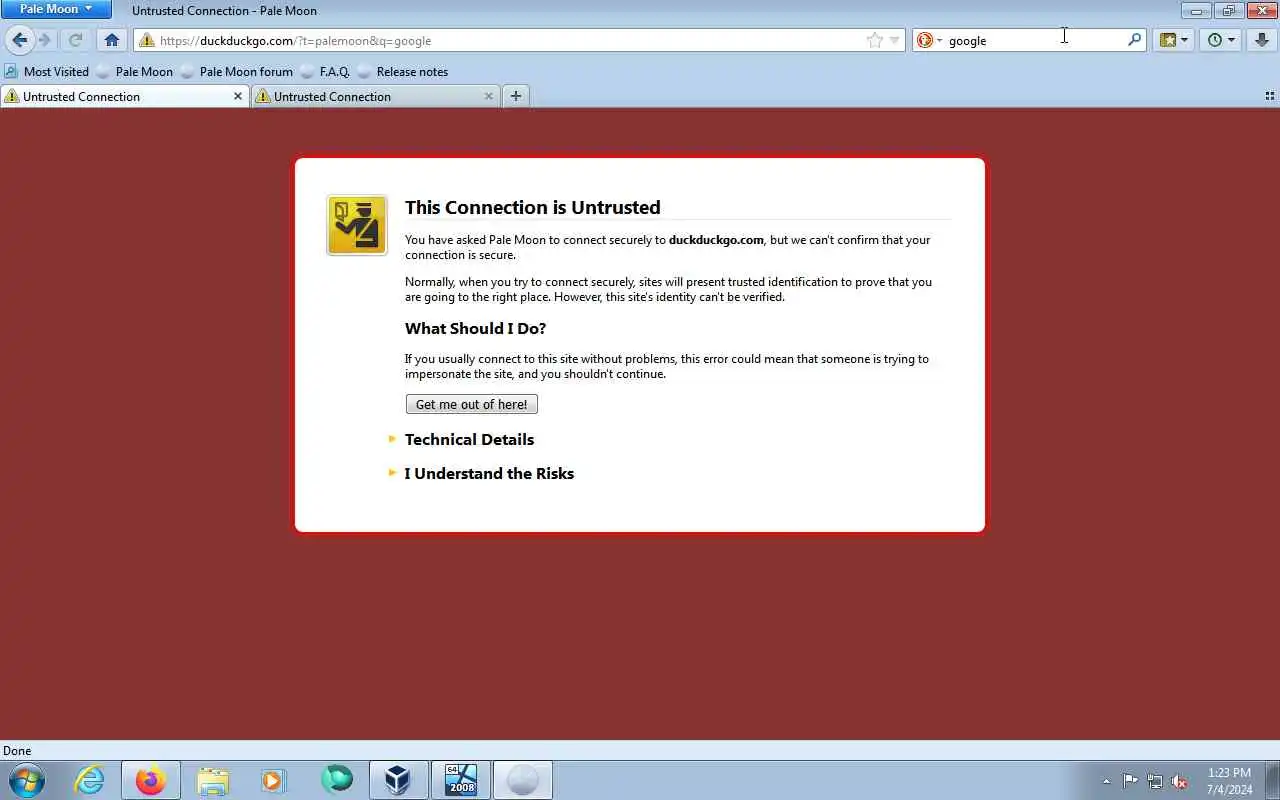This screenshot has width=1280, height=800.
Task: Open the clock showing 1:23 PM
Action: pyautogui.click(x=1229, y=781)
